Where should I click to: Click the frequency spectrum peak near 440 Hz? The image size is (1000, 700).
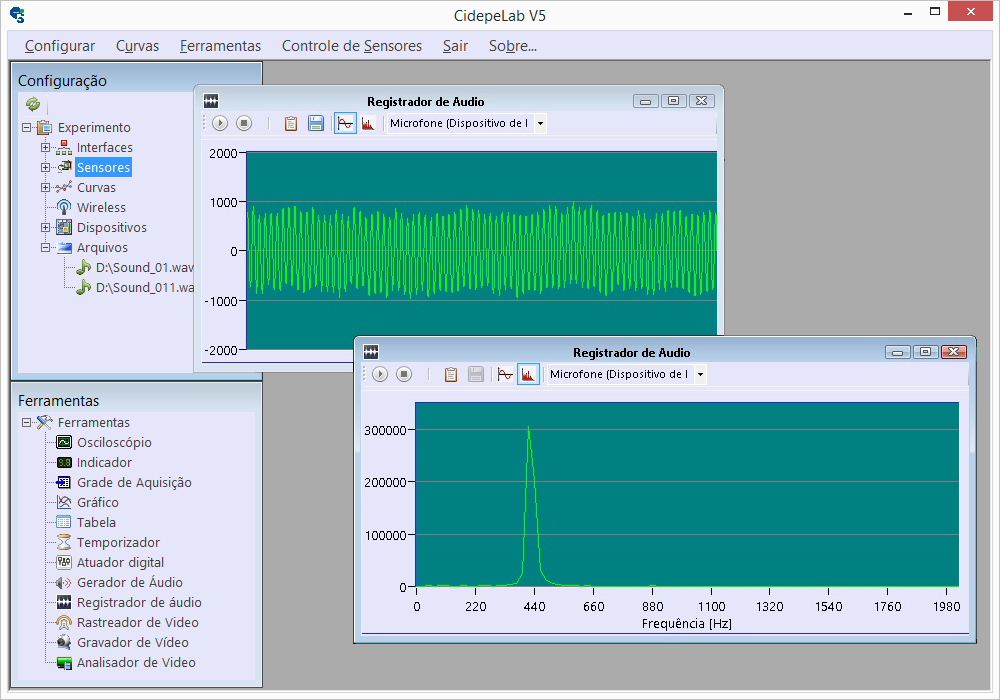529,428
